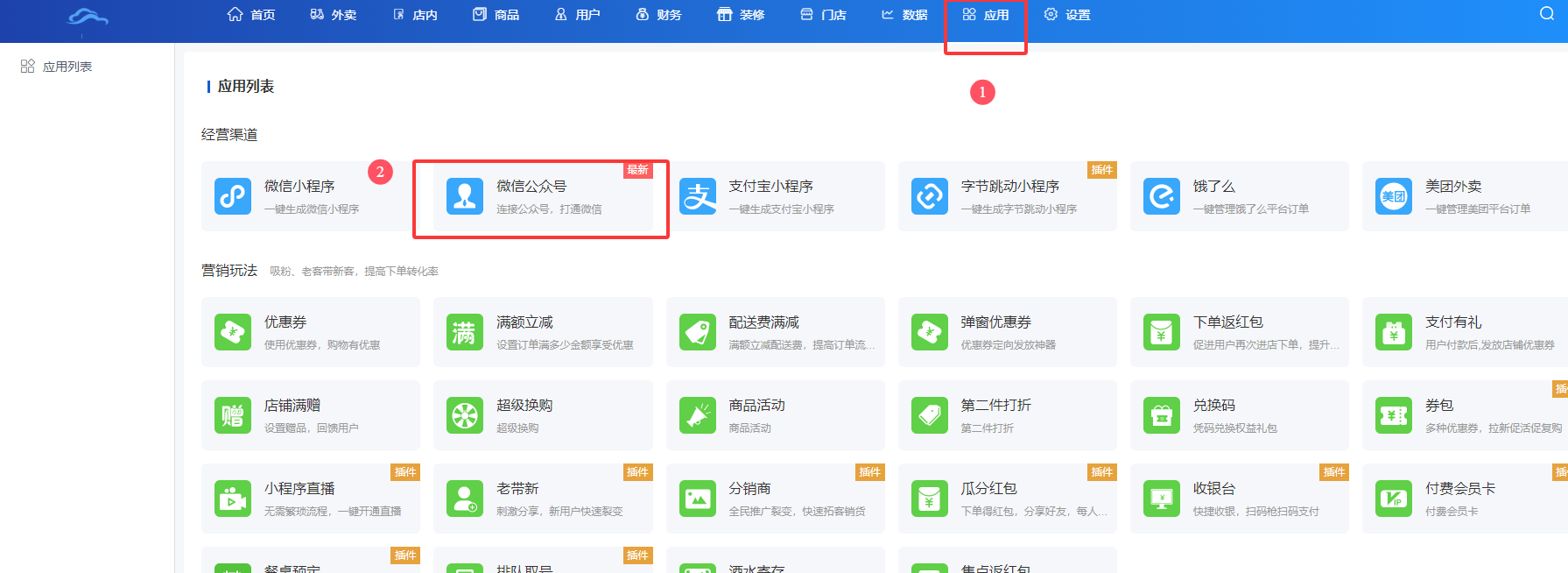
Task: Click the 兑换码 icon
Action: (x=1162, y=415)
